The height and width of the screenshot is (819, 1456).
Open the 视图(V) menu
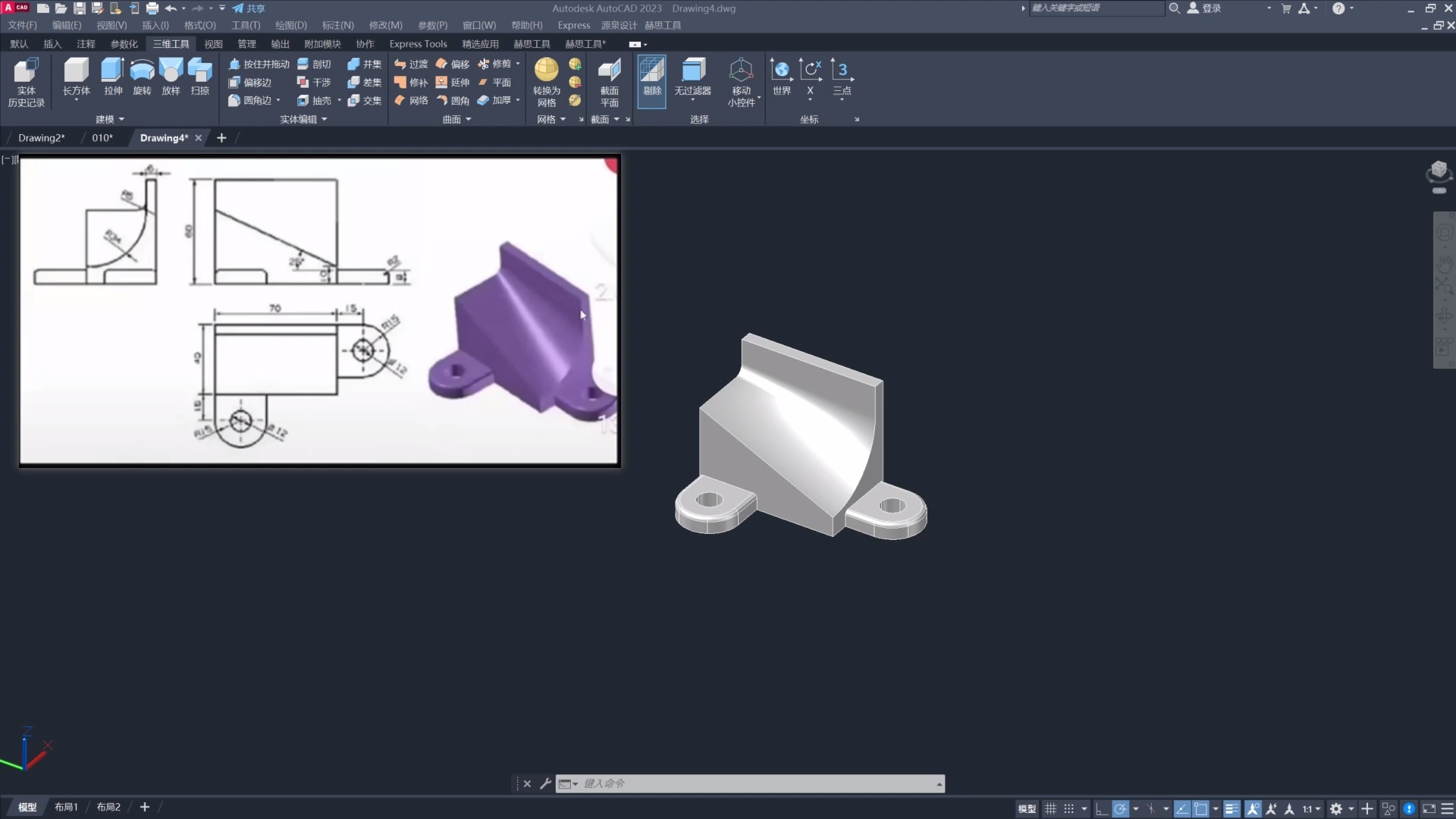(111, 25)
